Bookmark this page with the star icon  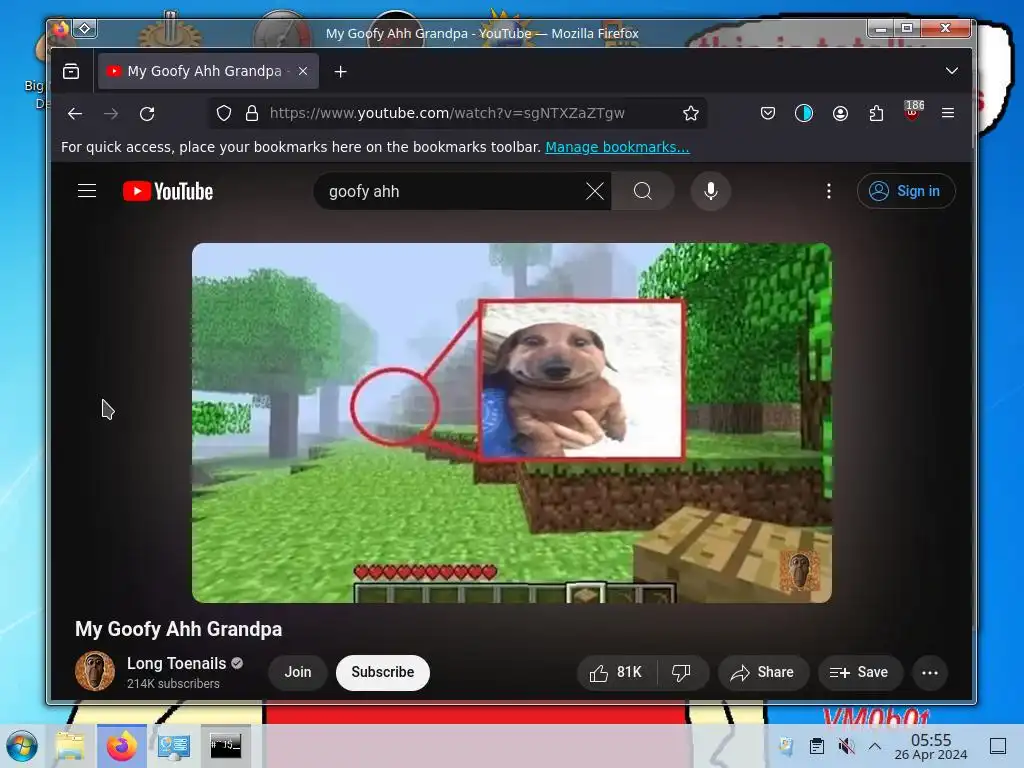(x=691, y=114)
